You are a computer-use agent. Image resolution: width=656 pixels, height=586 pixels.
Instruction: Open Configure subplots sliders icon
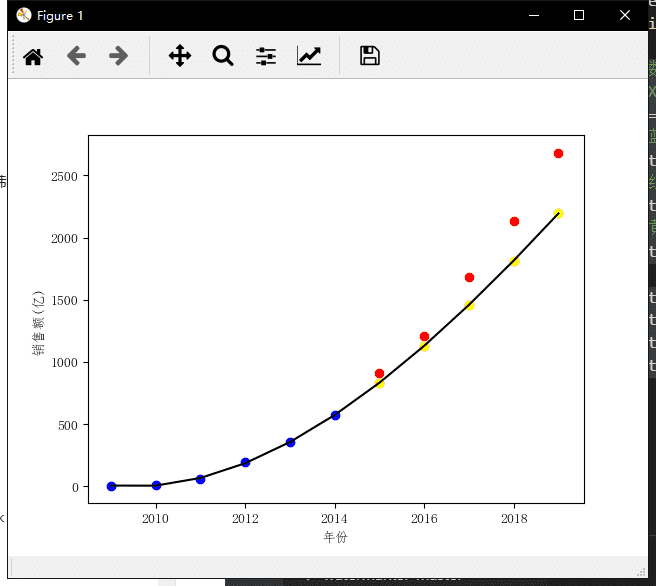coord(266,56)
